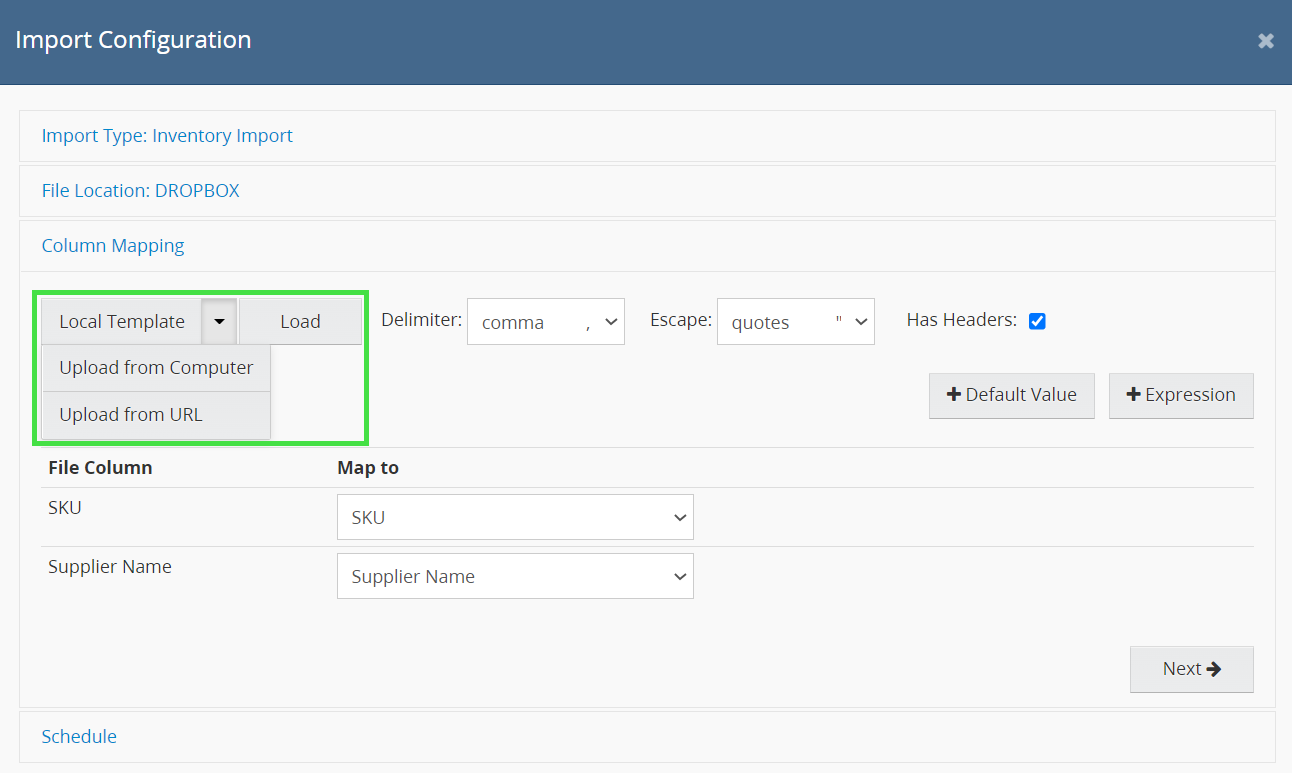Image resolution: width=1292 pixels, height=773 pixels.
Task: Open the Delimiter comma dropdown
Action: click(x=545, y=322)
